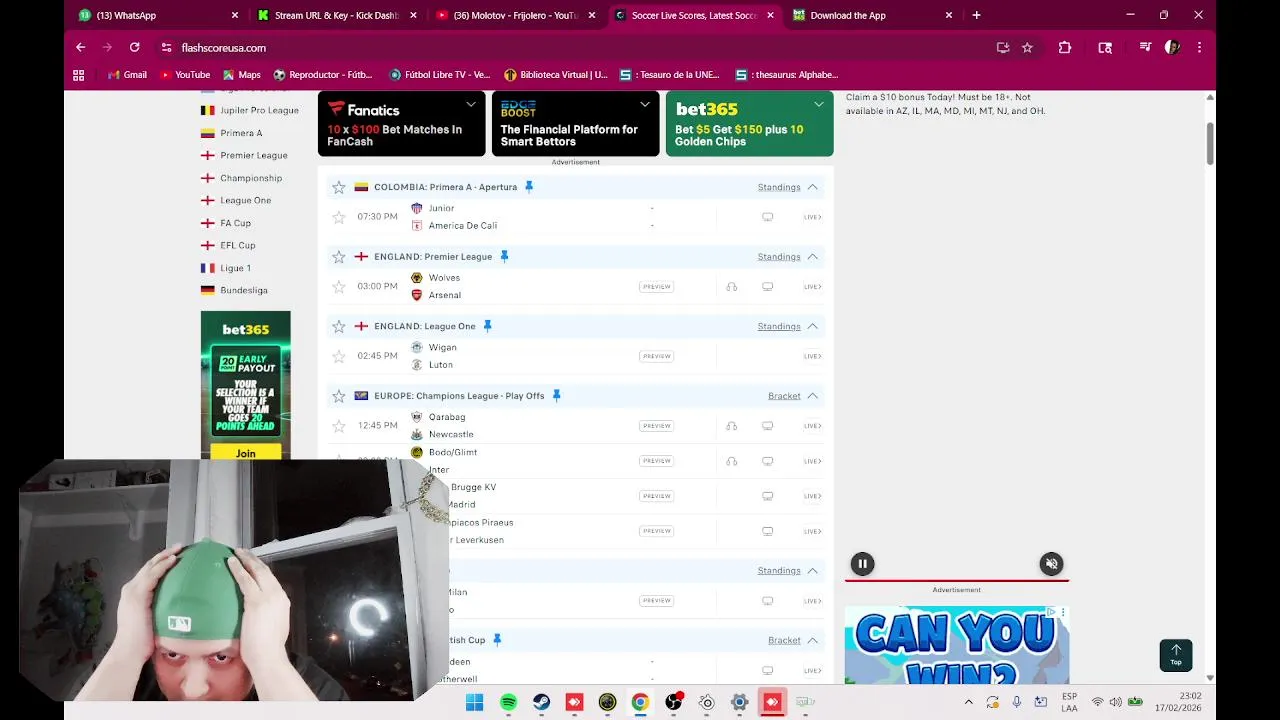1280x720 pixels.
Task: Expand the bet365 ad dropdown arrow
Action: point(819,104)
